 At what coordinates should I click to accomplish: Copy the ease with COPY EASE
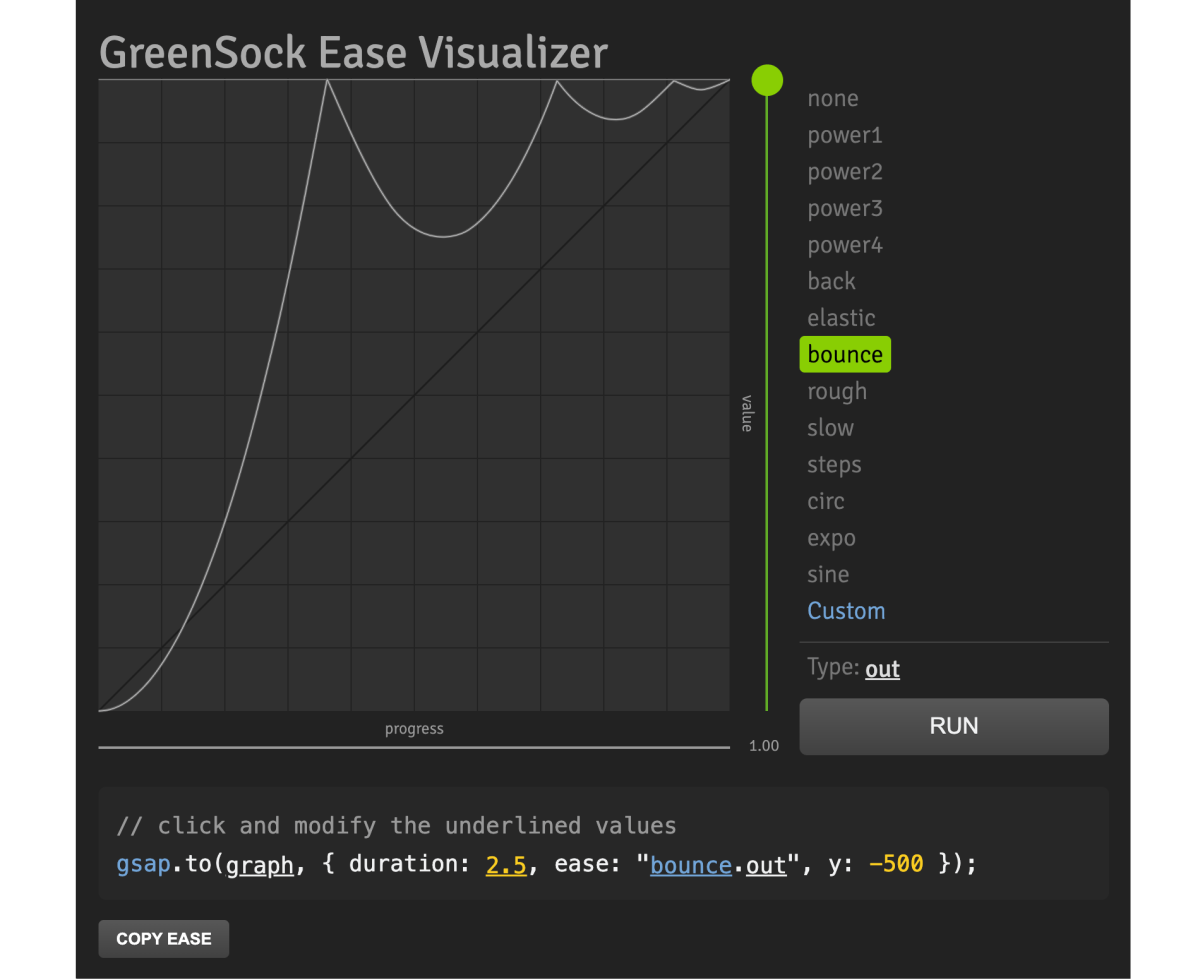164,939
